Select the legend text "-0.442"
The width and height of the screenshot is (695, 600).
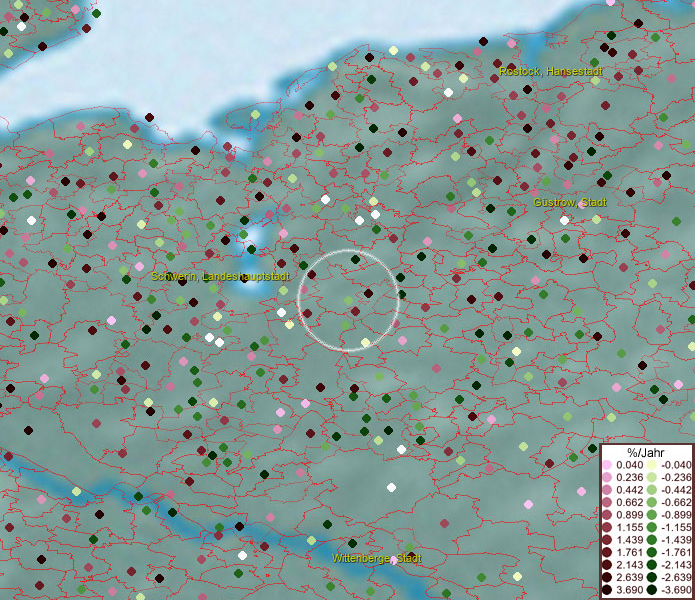pyautogui.click(x=676, y=490)
